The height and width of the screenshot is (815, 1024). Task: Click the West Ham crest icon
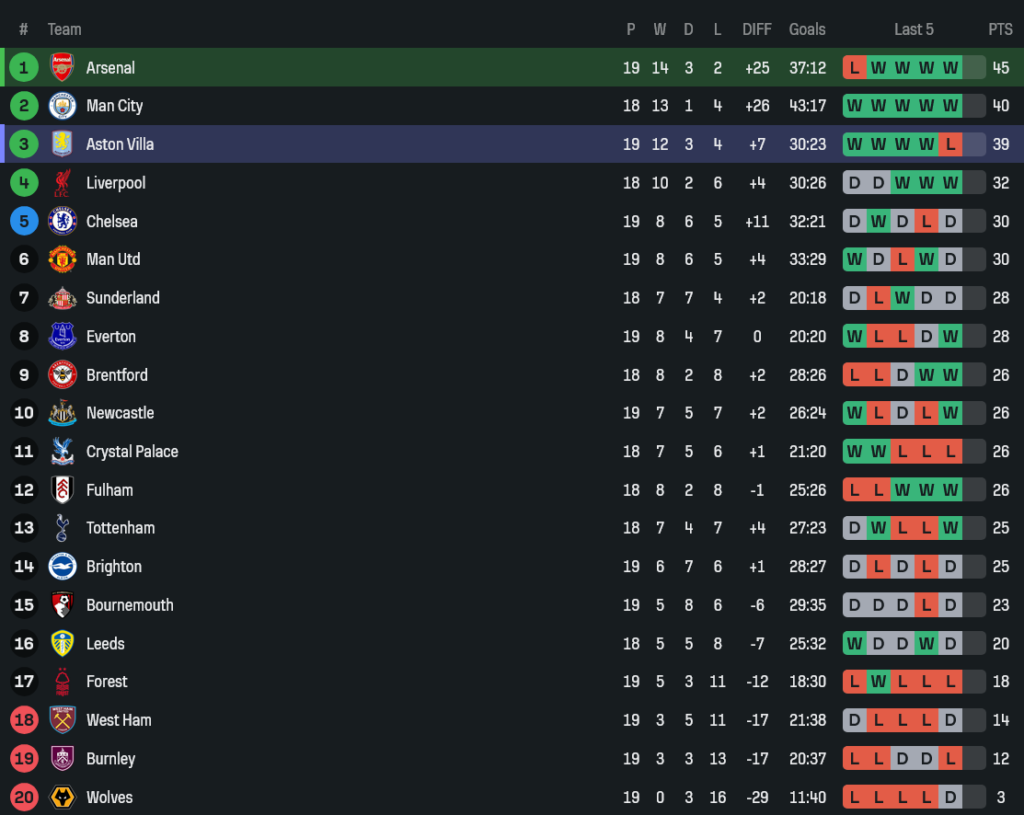tap(62, 720)
